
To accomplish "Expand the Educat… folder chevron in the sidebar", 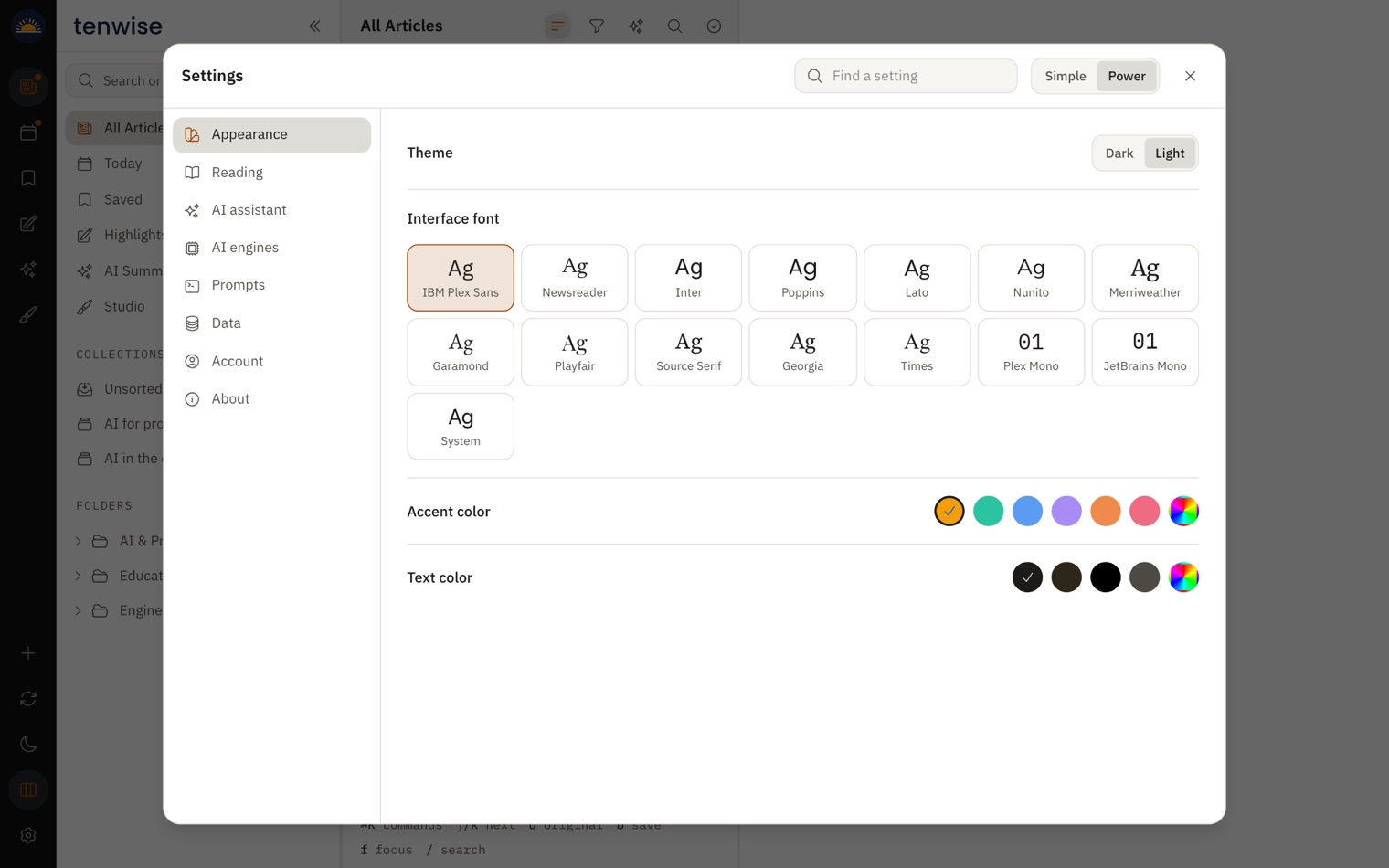I will (x=79, y=576).
